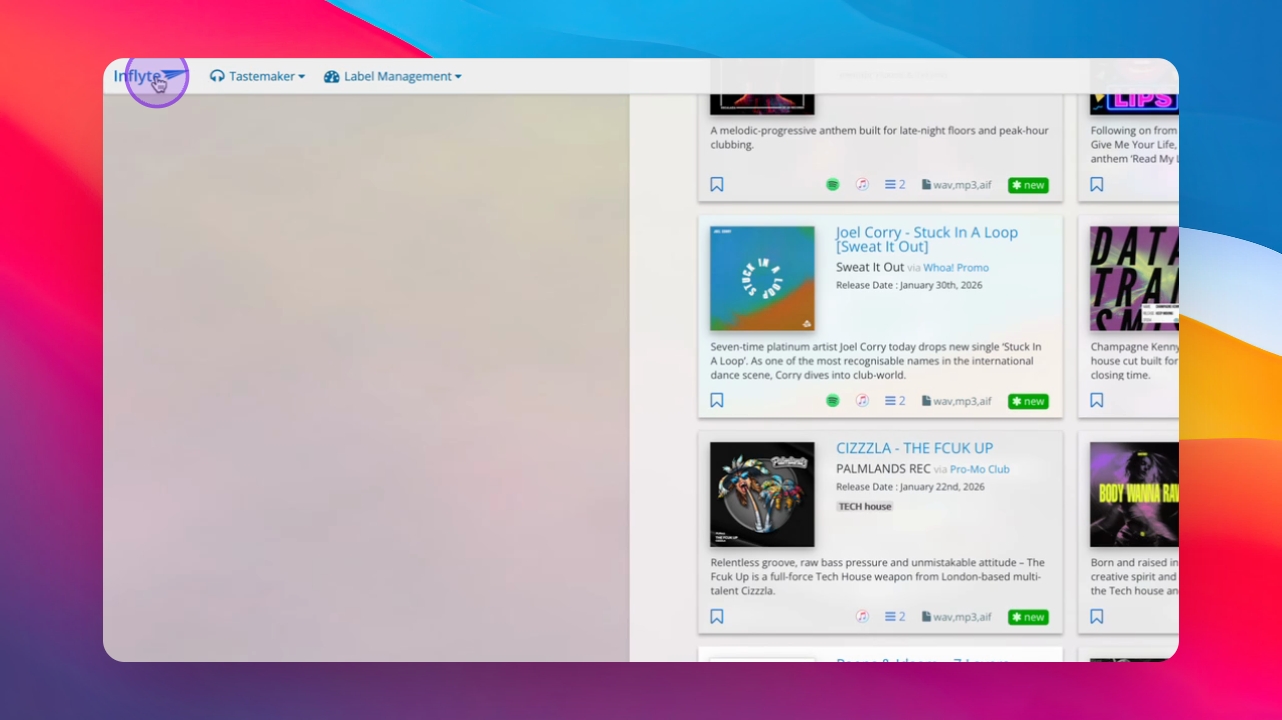Click the new badge on melodic-progressive anthem card
This screenshot has width=1282, height=720.
(x=1028, y=185)
